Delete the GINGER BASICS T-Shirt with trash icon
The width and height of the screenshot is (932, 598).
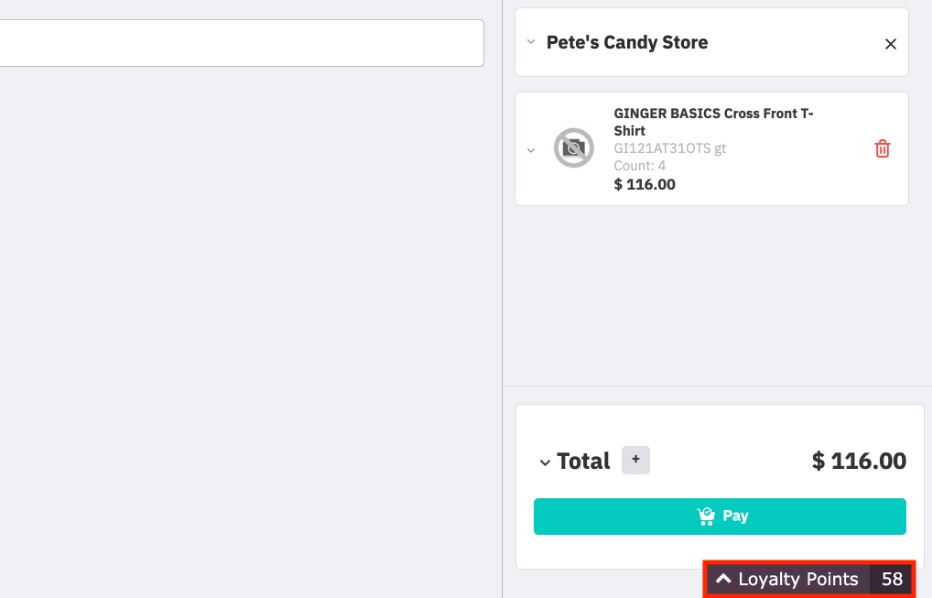(882, 149)
